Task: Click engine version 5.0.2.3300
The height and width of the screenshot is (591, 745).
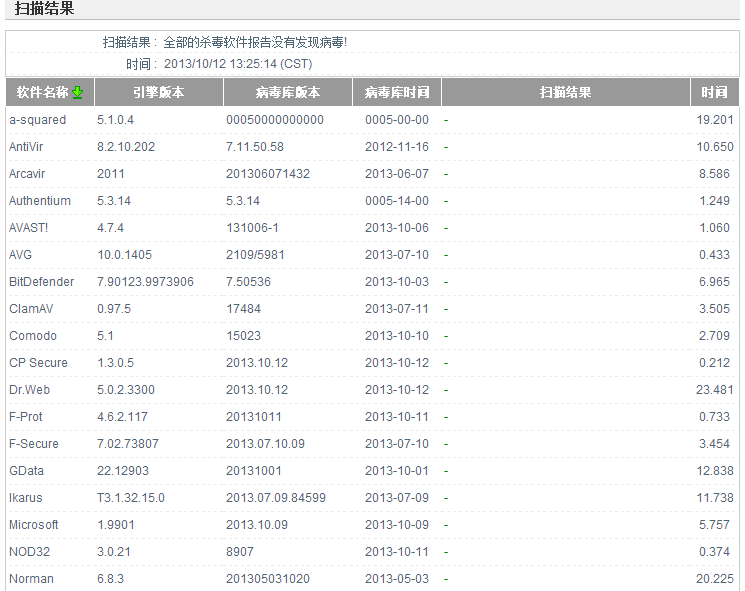Action: click(x=126, y=390)
